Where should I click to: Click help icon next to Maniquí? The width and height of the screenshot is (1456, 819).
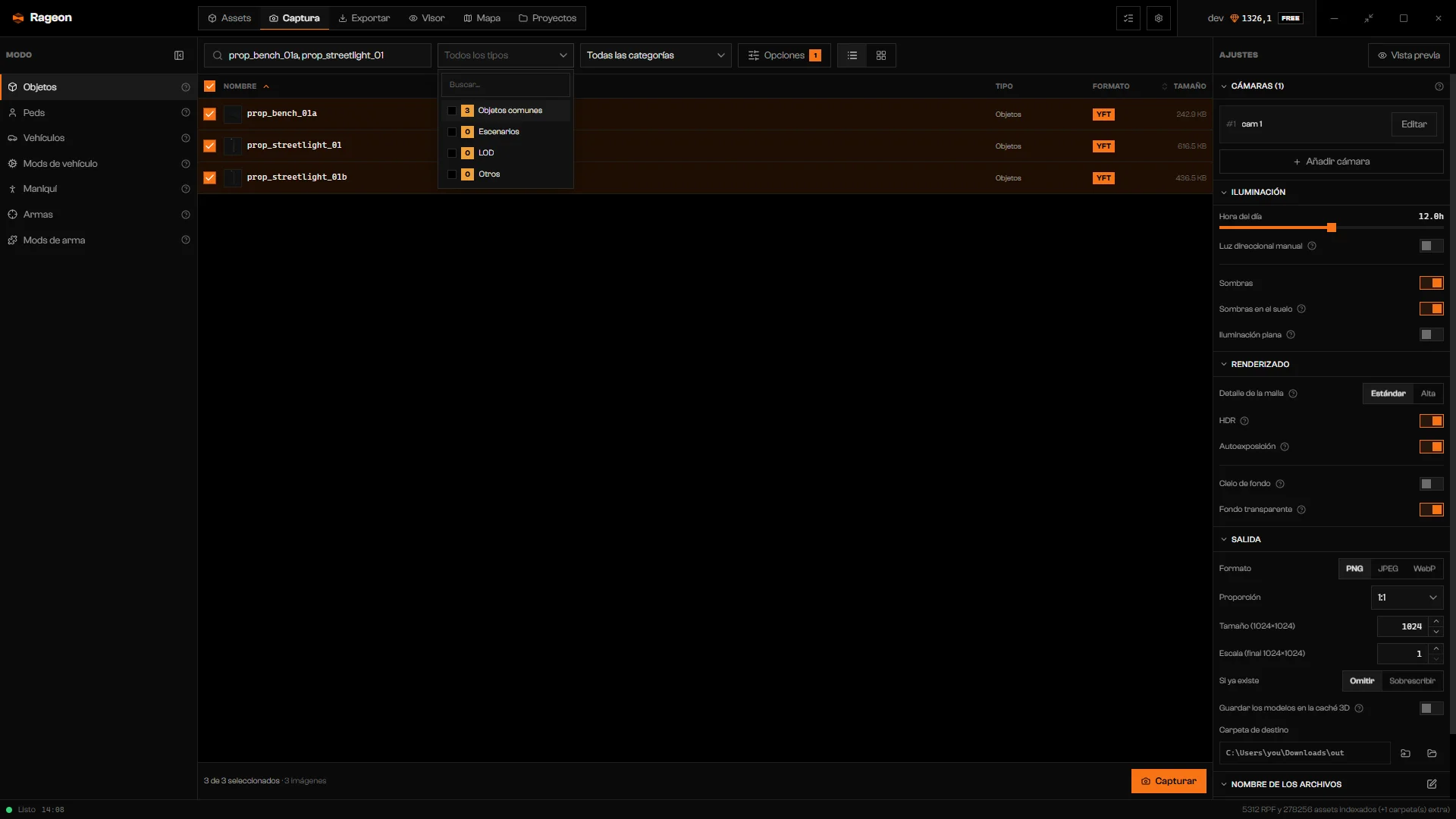click(186, 189)
